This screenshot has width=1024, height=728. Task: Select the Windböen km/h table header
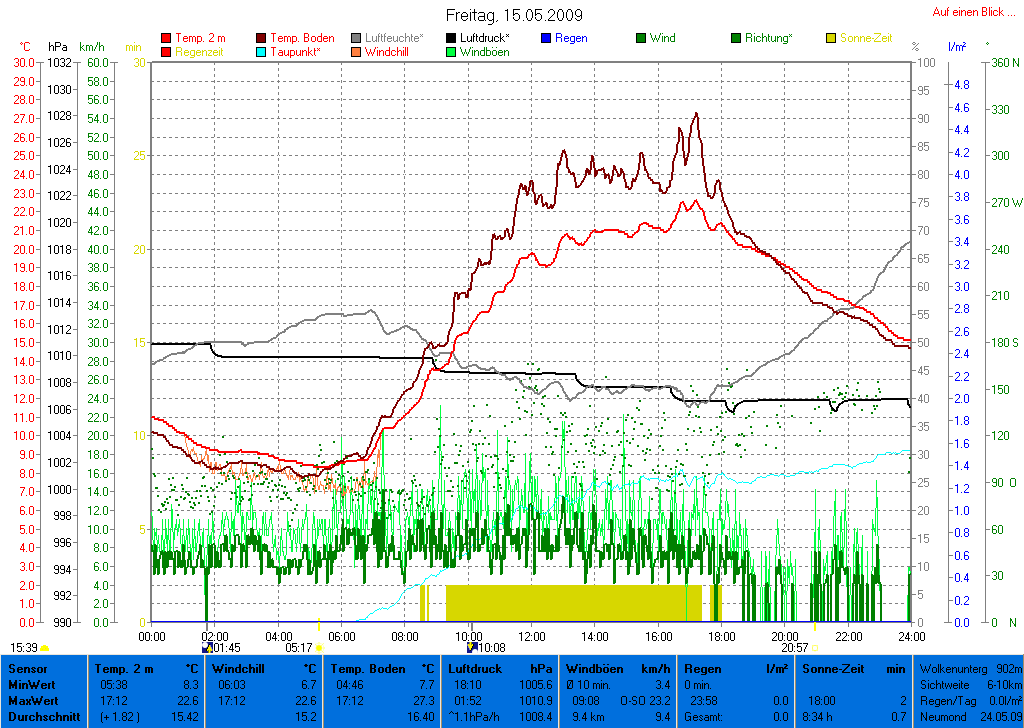tap(617, 668)
